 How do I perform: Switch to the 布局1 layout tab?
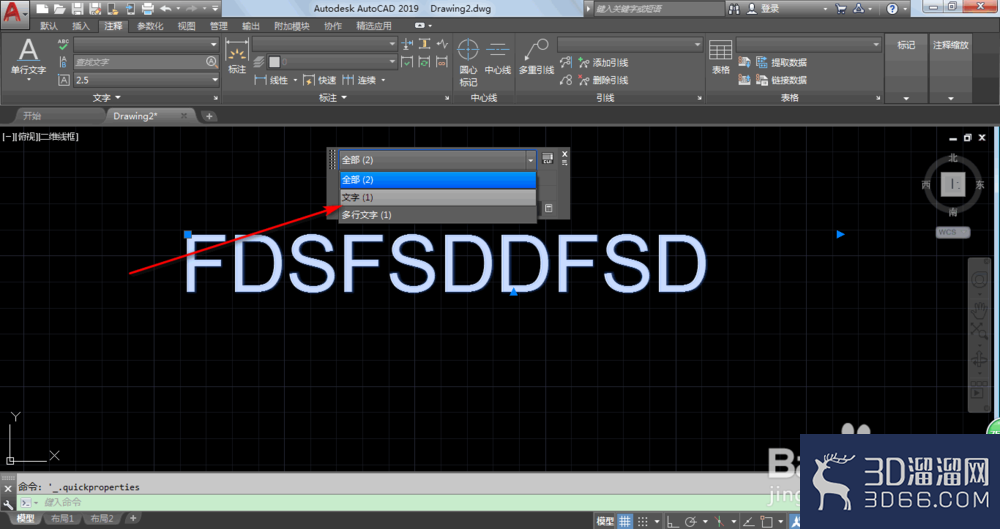[62, 518]
